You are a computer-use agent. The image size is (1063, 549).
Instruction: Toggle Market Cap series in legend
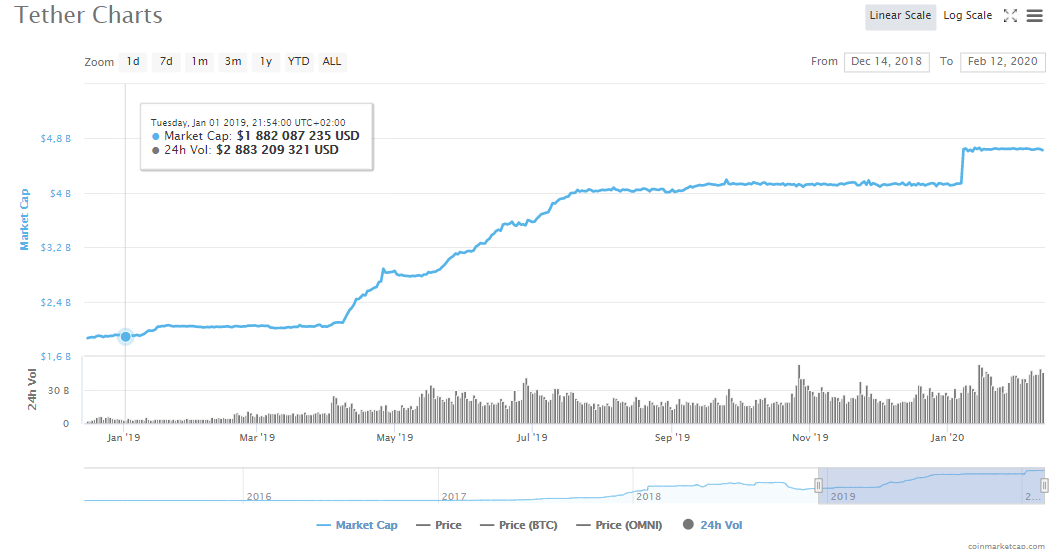click(x=357, y=525)
